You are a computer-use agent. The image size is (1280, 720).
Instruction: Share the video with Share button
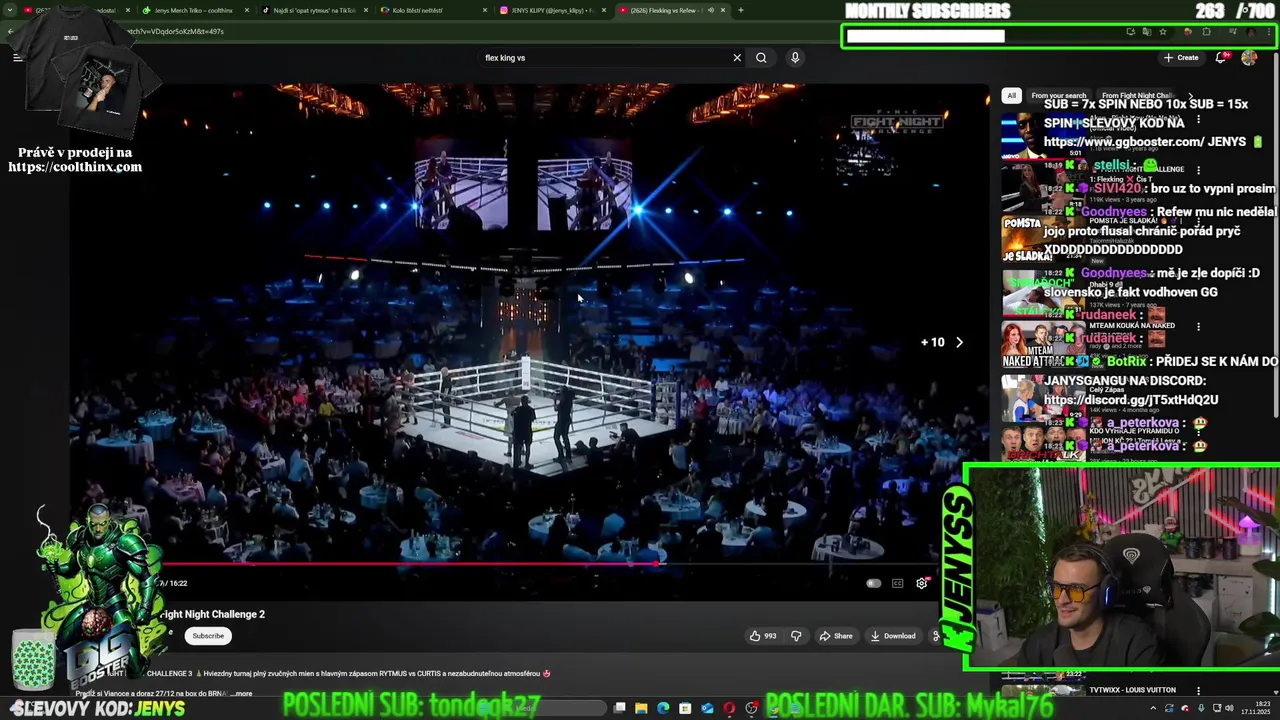[x=836, y=636]
